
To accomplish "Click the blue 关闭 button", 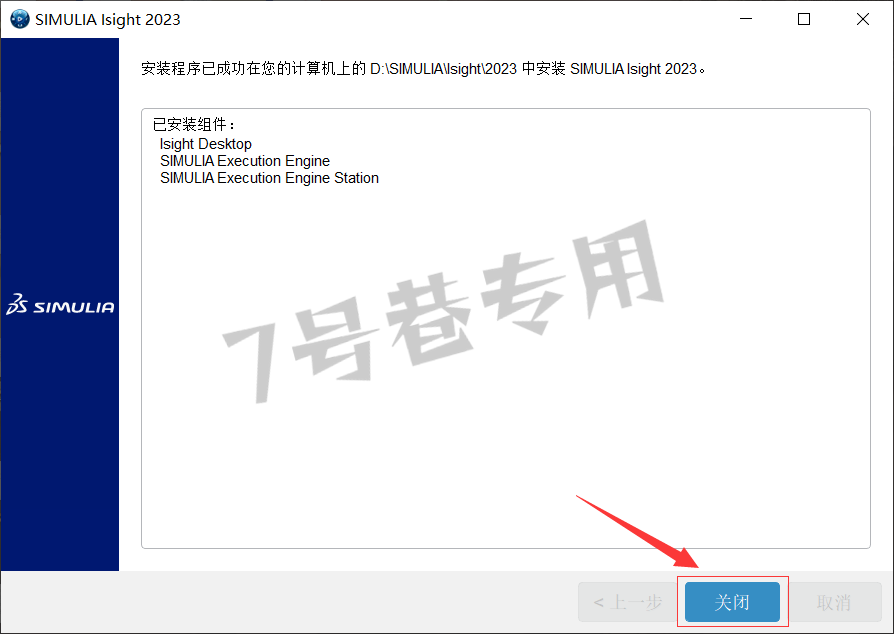I will [732, 602].
